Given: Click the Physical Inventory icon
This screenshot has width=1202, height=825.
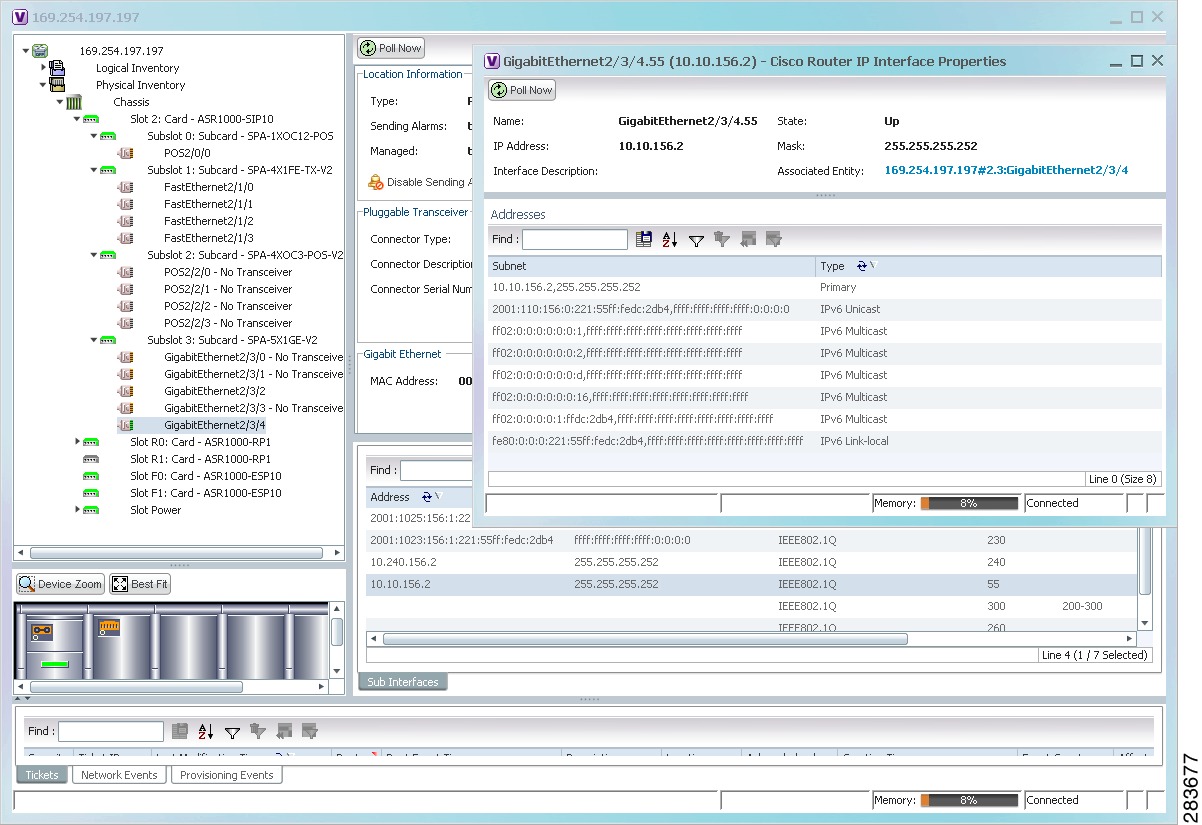Looking at the screenshot, I should click(57, 85).
